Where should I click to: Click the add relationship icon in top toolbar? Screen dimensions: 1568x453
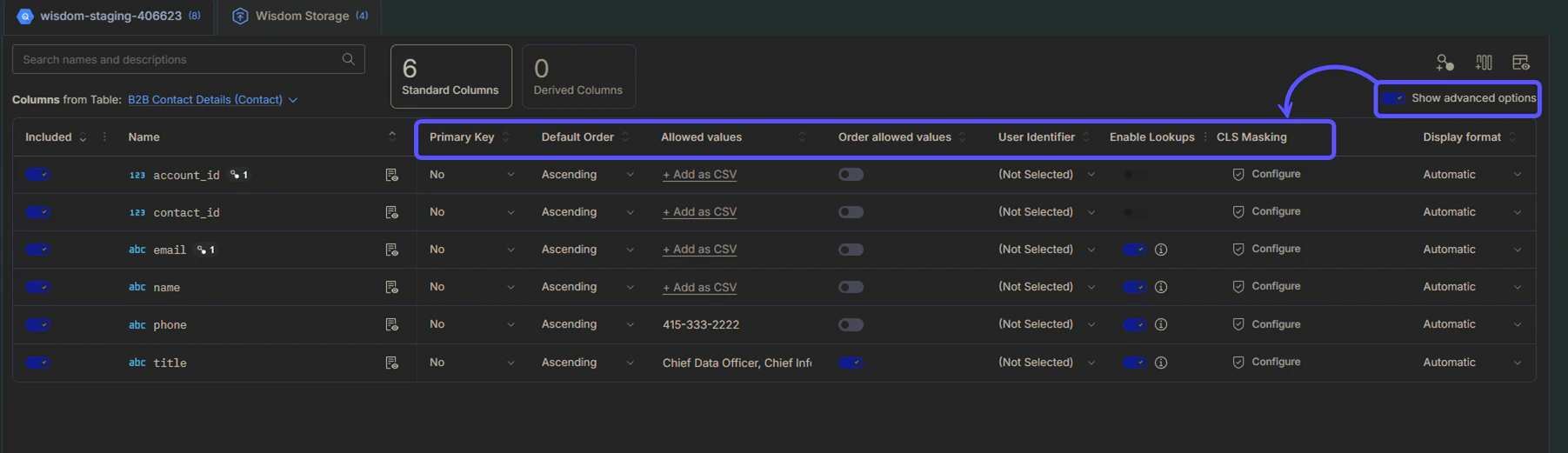1445,62
